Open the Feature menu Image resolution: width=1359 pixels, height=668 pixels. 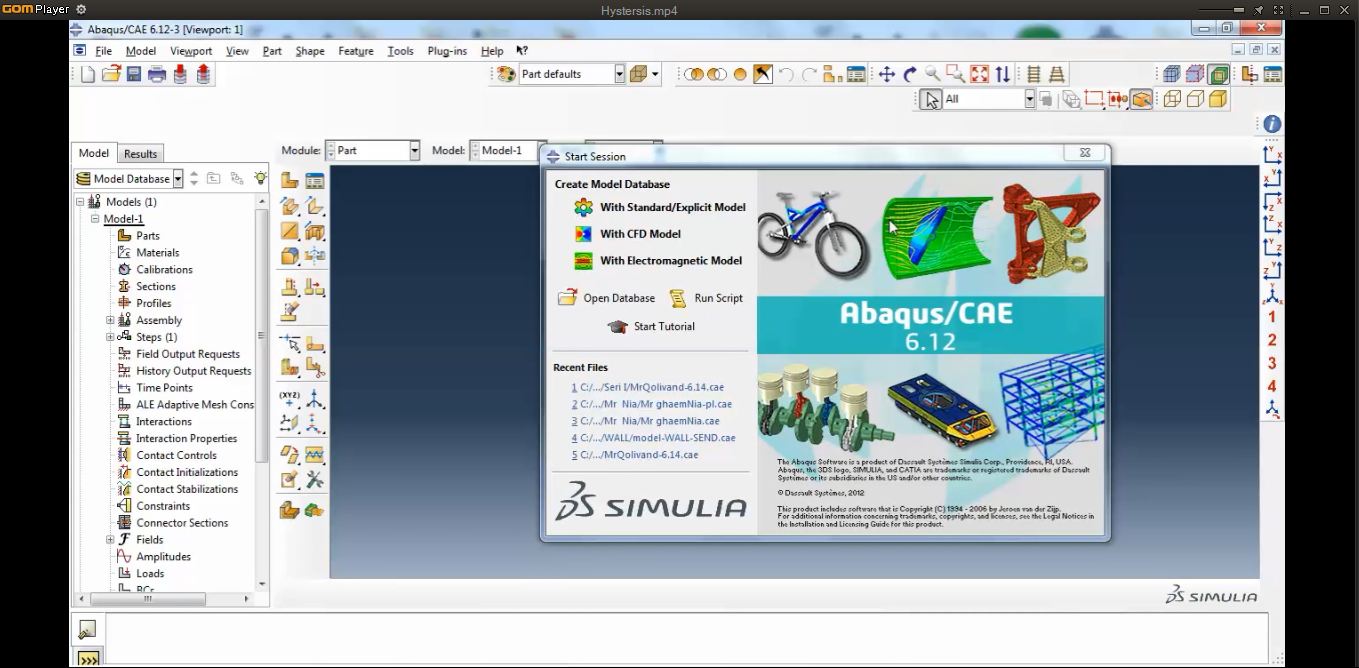(x=356, y=51)
